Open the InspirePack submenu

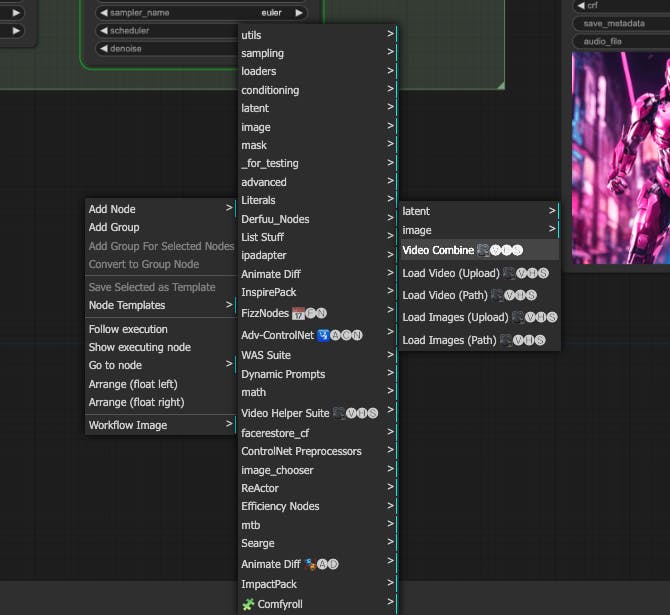317,292
